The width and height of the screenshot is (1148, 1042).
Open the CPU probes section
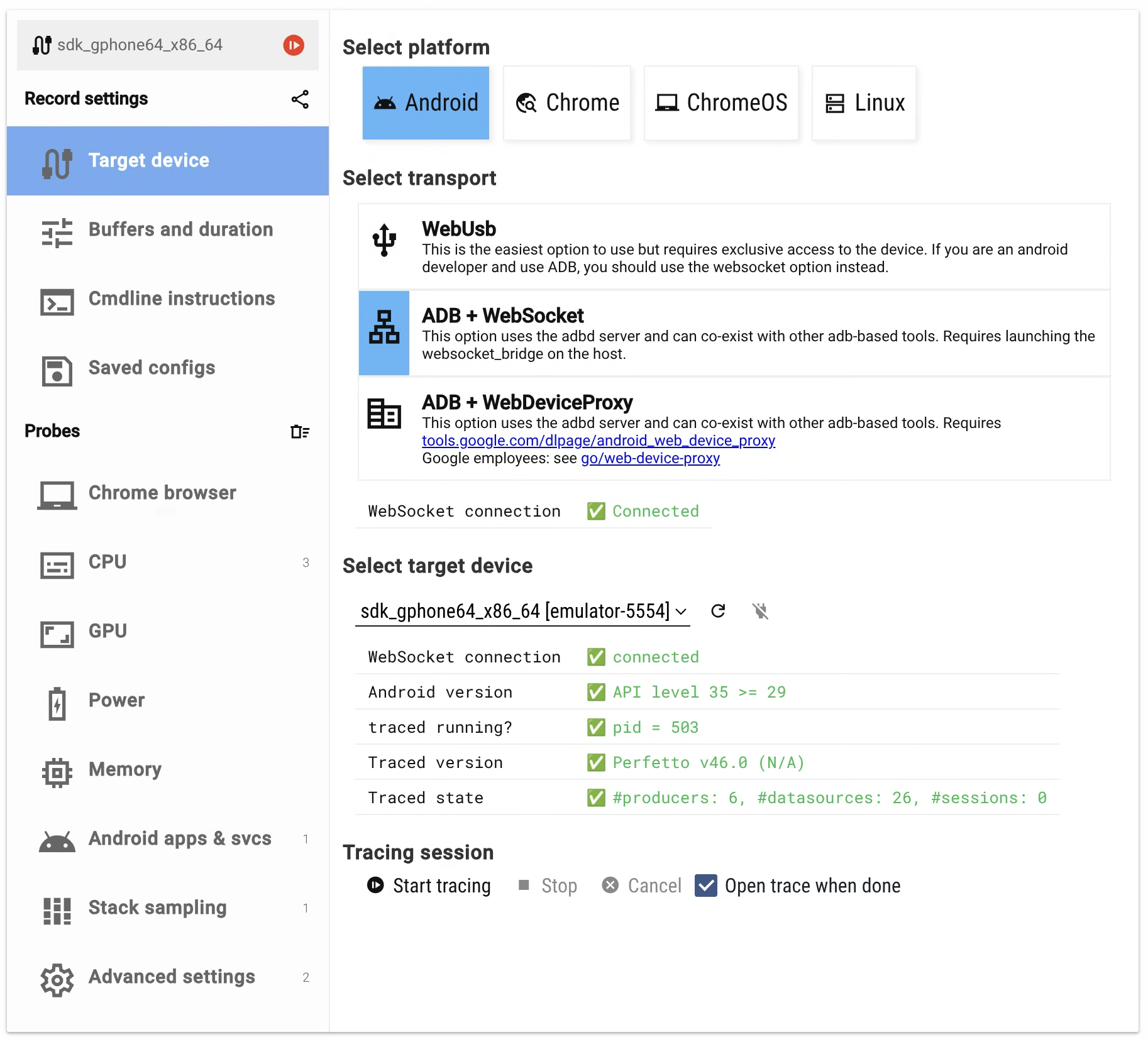108,562
